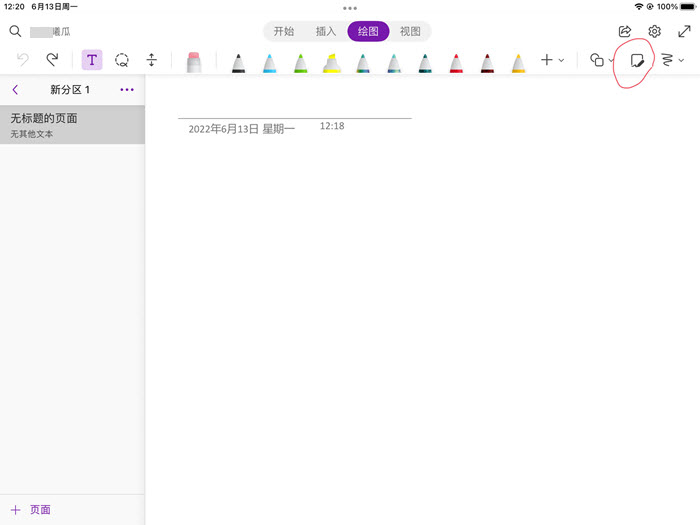
Task: Toggle the text mode T tool
Action: click(x=92, y=60)
